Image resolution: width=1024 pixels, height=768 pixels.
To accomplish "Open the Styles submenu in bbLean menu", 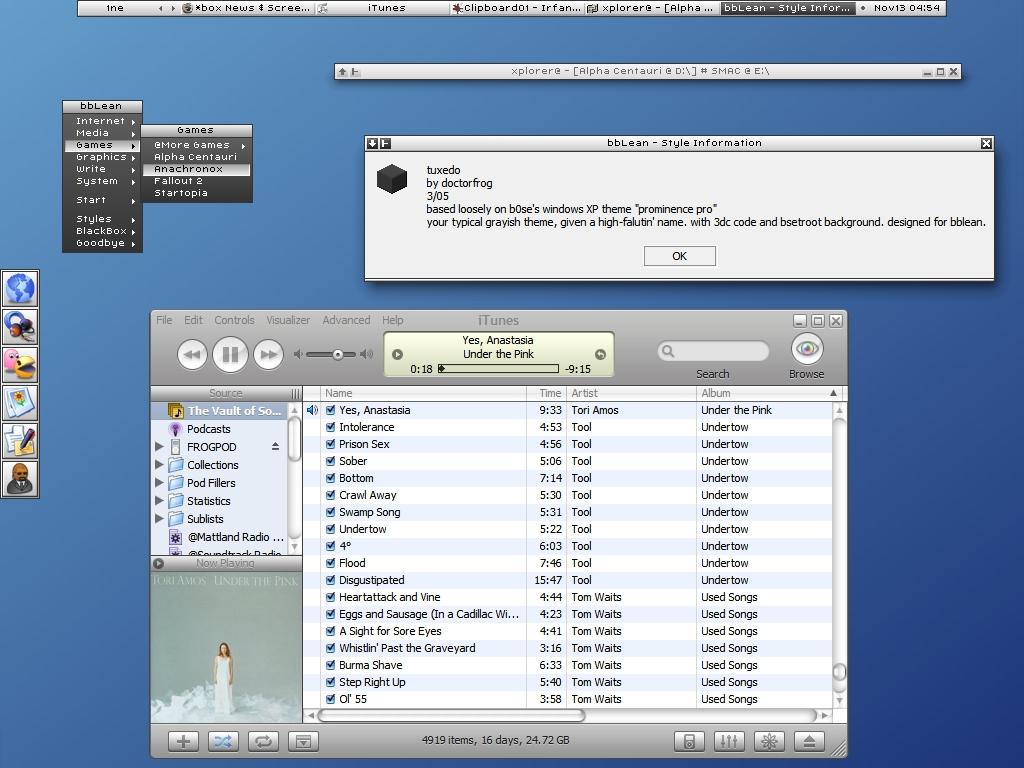I will tap(103, 219).
